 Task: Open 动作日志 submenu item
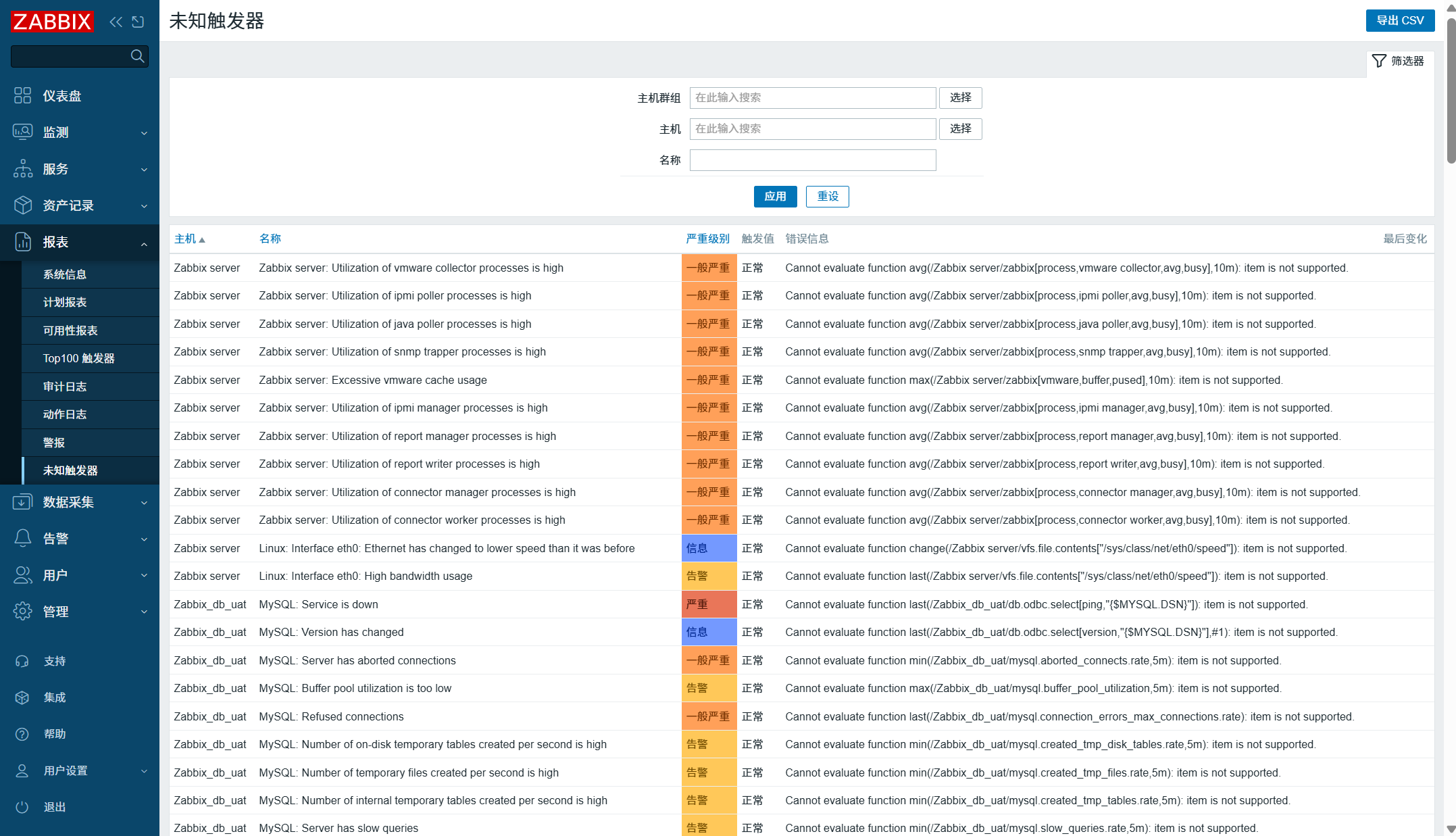click(91, 414)
